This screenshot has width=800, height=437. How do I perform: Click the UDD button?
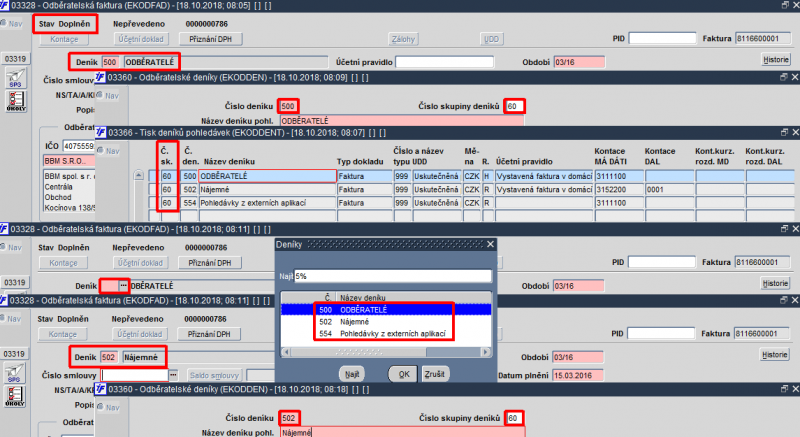pos(491,39)
